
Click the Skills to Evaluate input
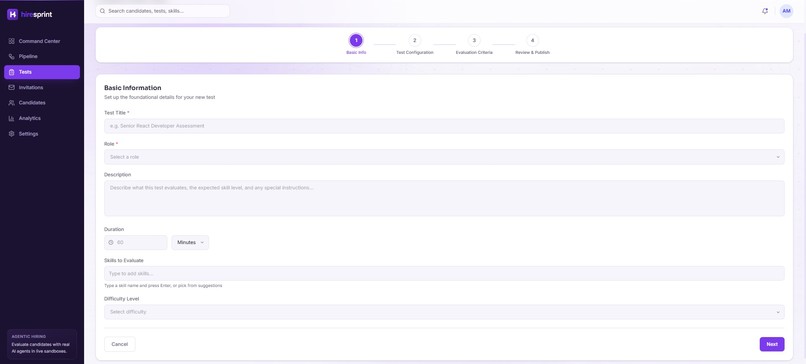(x=444, y=274)
